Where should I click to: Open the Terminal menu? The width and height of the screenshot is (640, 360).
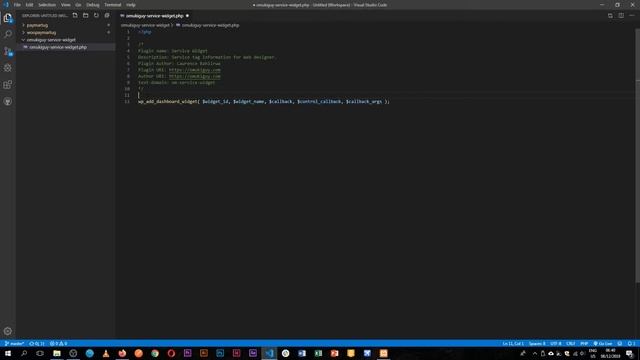pos(113,5)
